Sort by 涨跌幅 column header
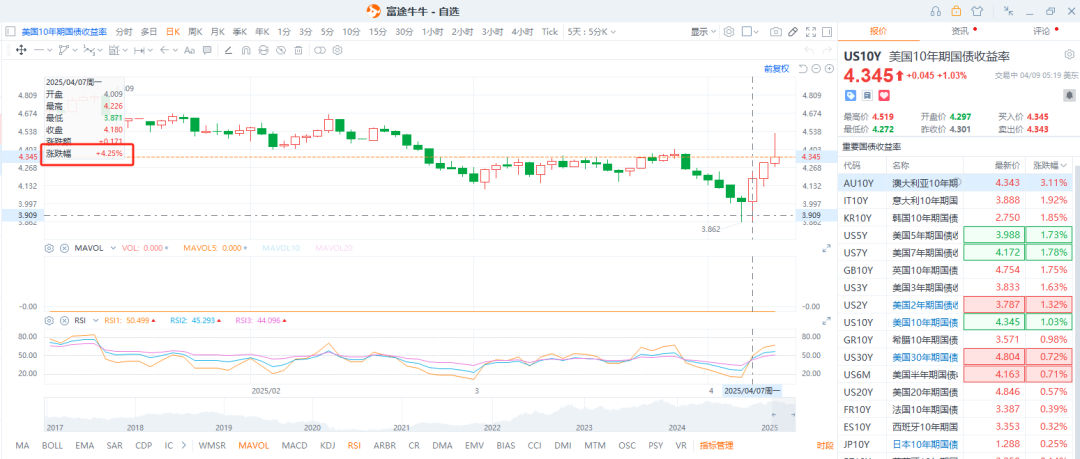1080x459 pixels. click(1050, 166)
